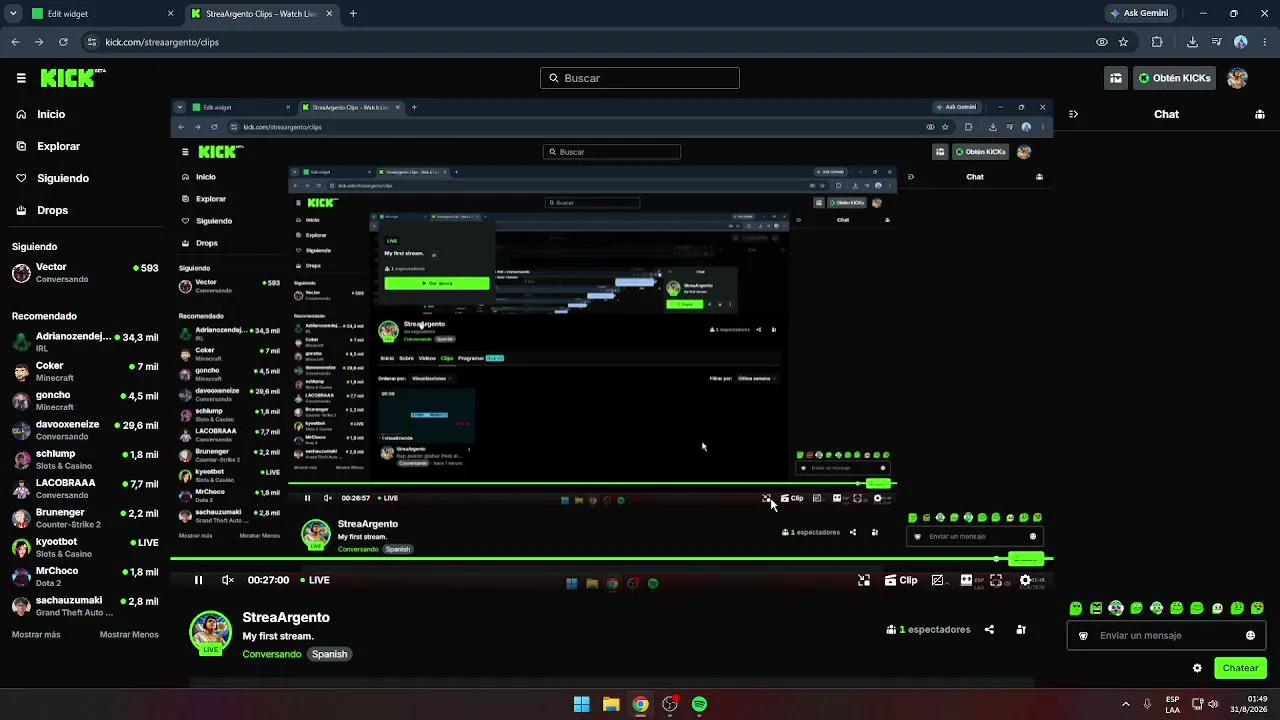Open Windows Start menu
1280x720 pixels.
pos(581,704)
